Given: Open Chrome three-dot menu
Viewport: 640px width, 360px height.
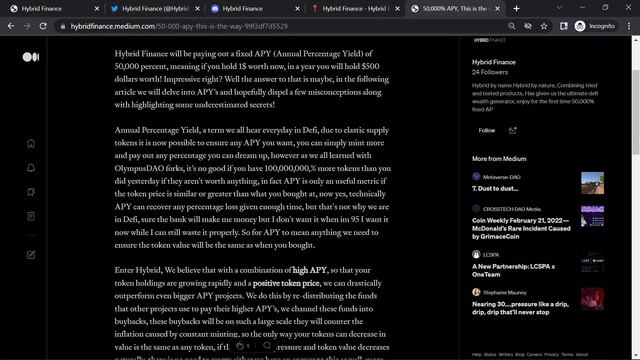Looking at the screenshot, I should [629, 26].
